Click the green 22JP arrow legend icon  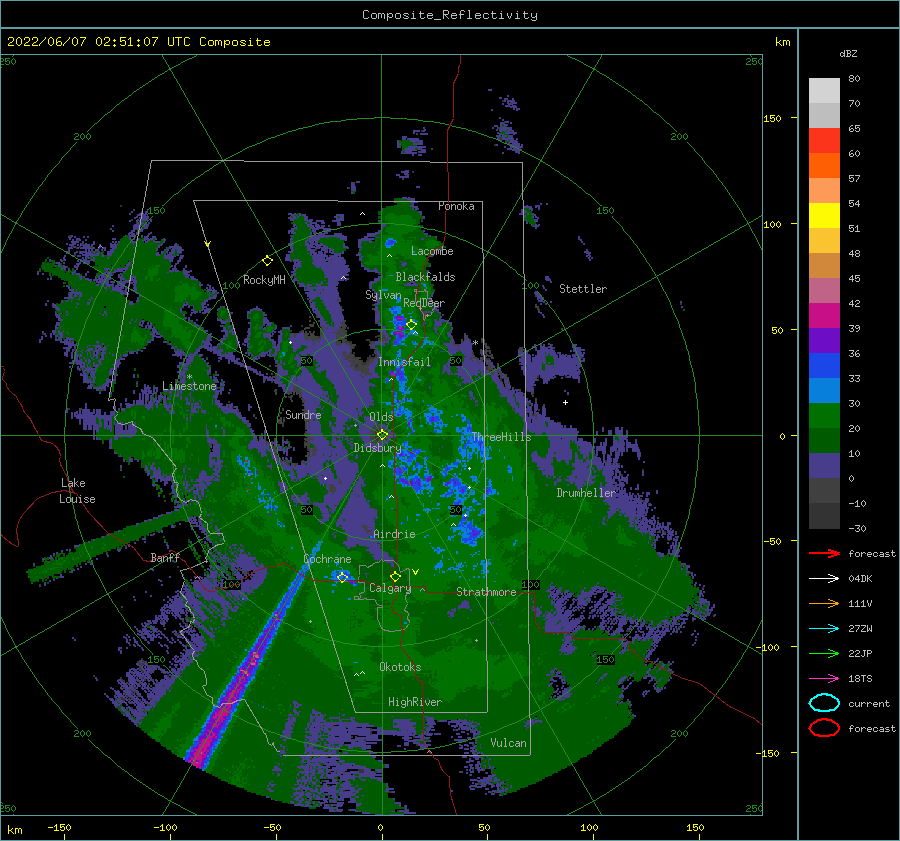(824, 653)
